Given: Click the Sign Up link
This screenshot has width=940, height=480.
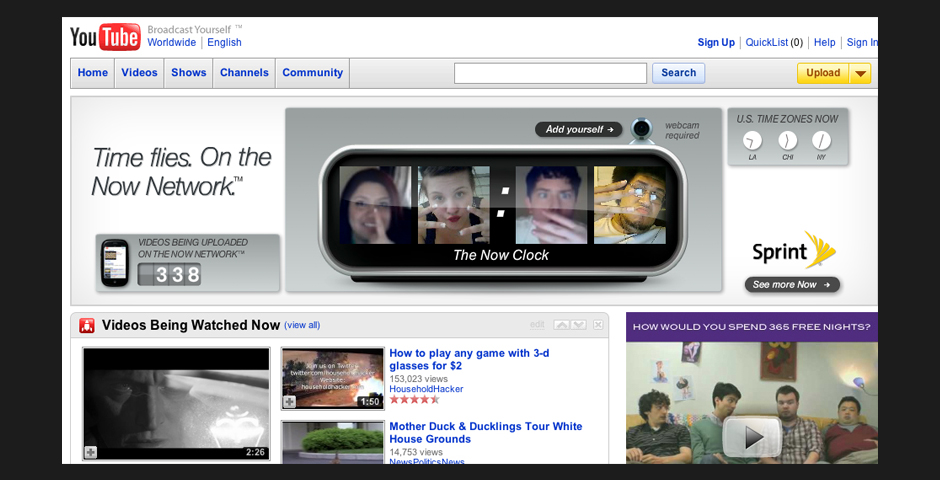Looking at the screenshot, I should pyautogui.click(x=716, y=43).
